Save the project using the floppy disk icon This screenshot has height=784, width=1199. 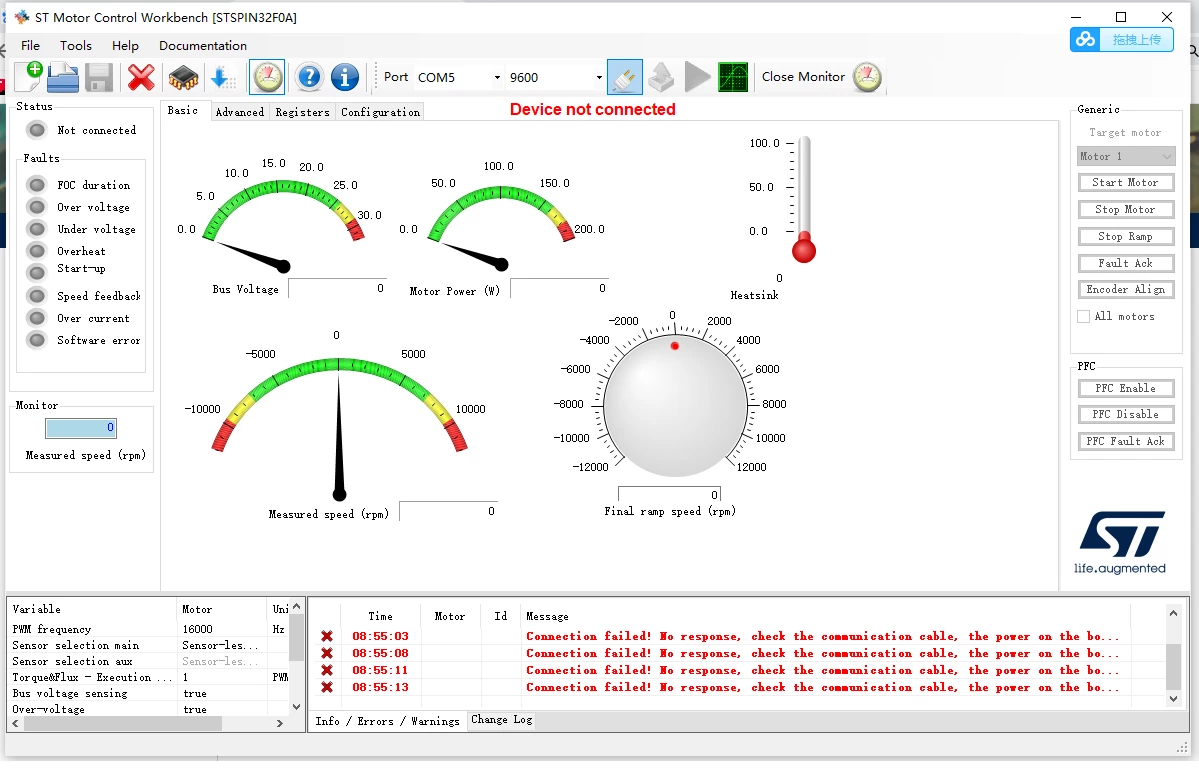(x=99, y=77)
